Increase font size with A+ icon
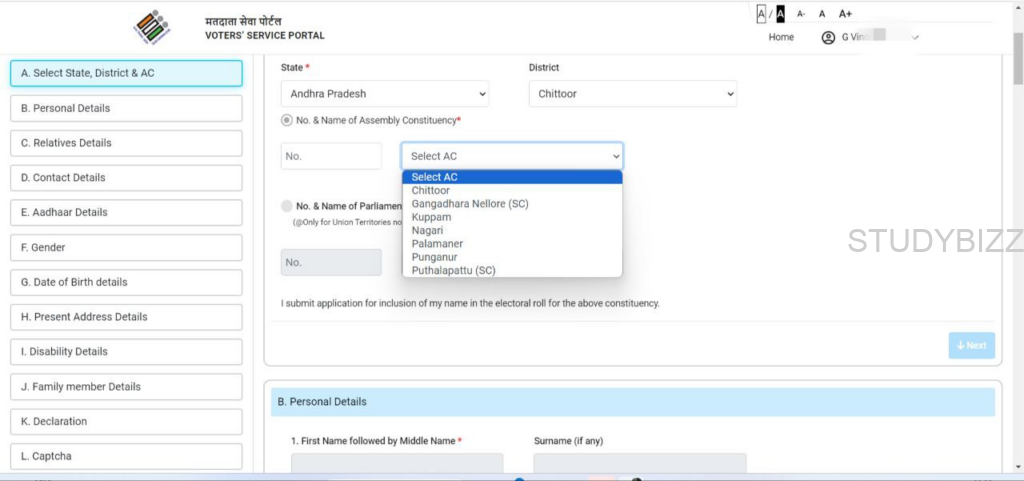1024x481 pixels. 845,14
